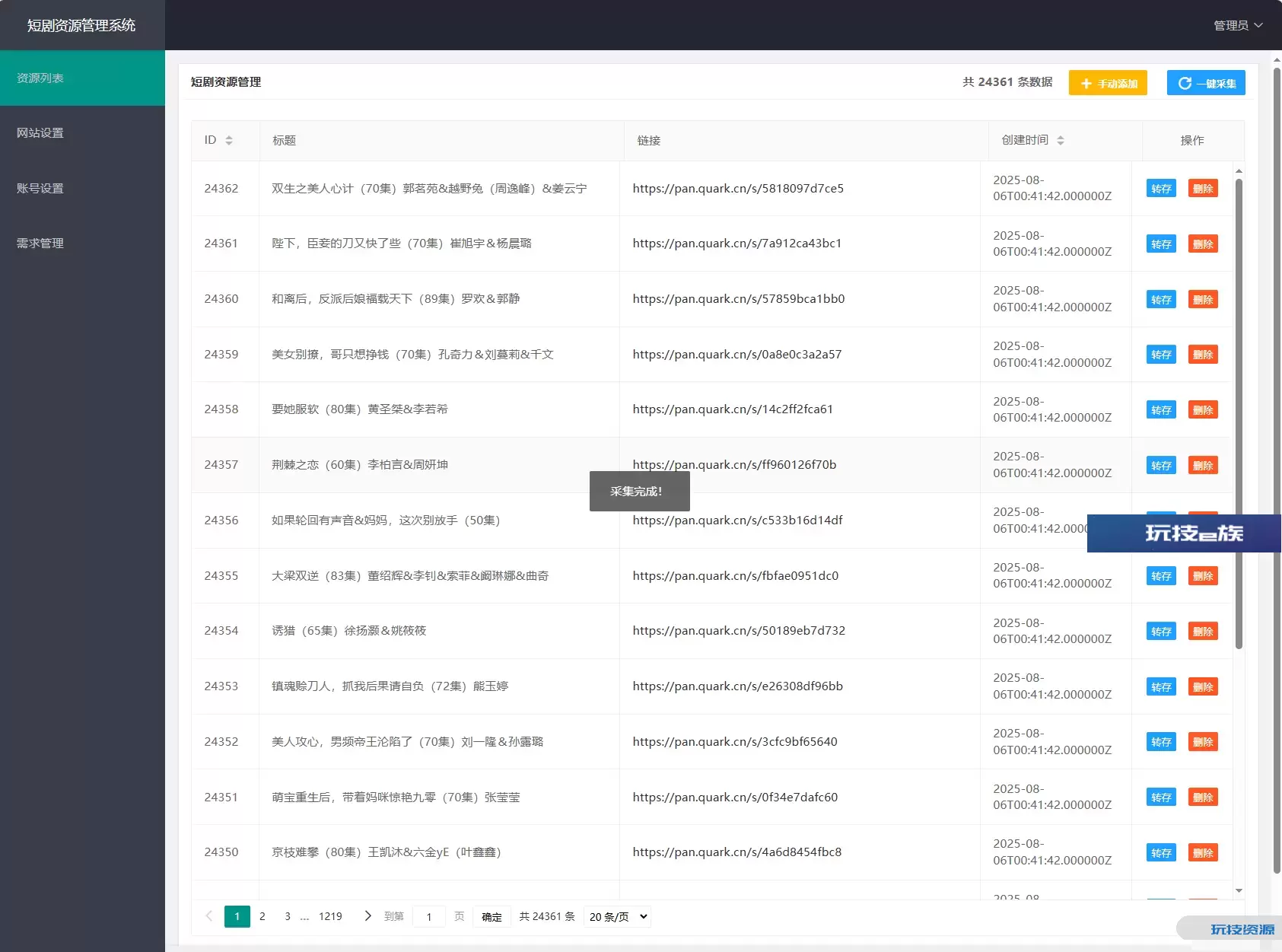The width and height of the screenshot is (1282, 952).
Task: Click the 短剧资源管理系统 title logo
Action: (81, 25)
